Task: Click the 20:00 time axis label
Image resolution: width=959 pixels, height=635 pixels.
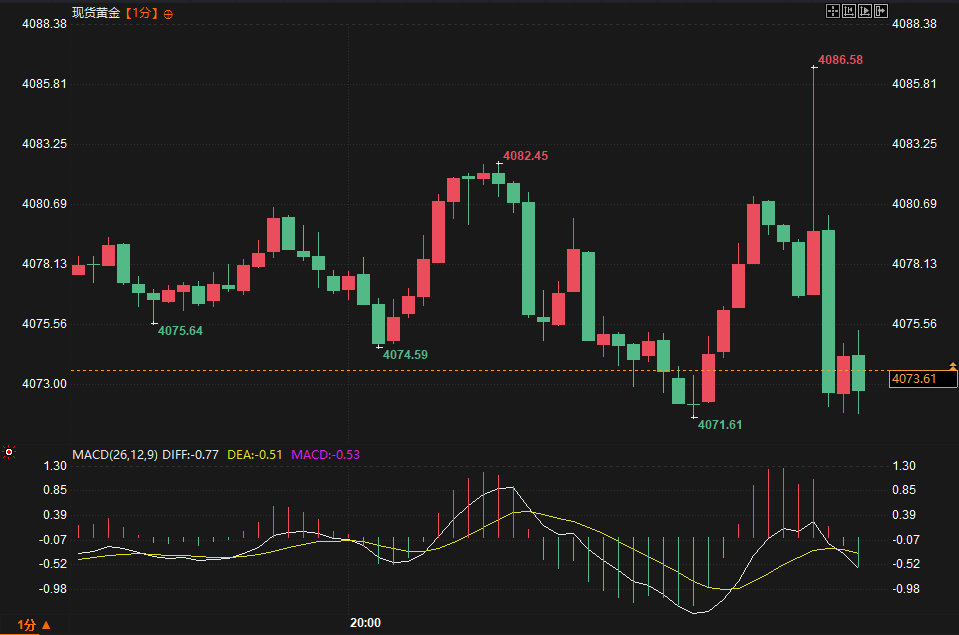Action: (365, 623)
